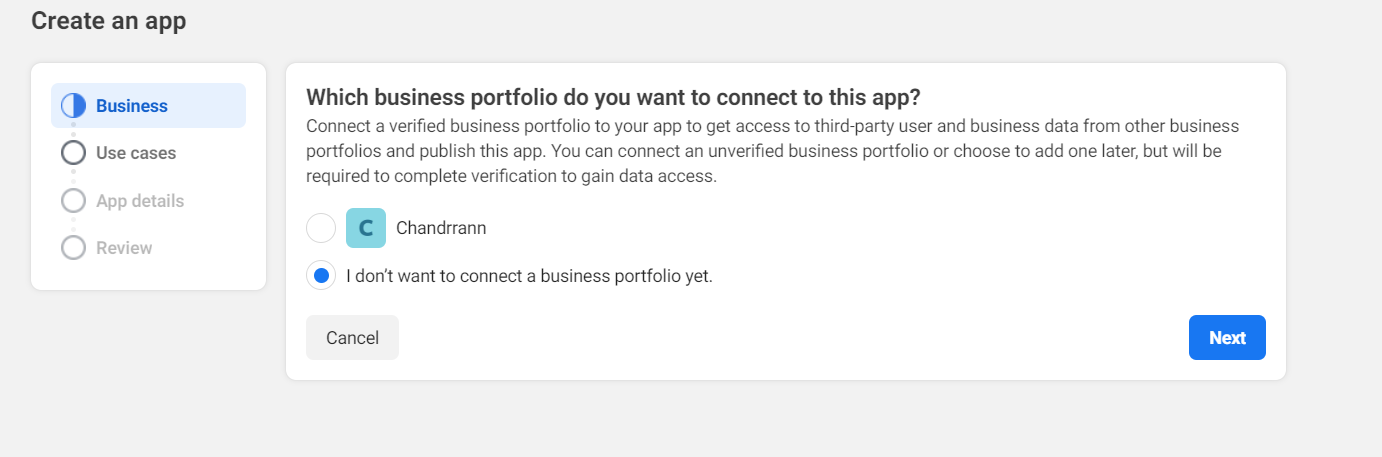Click dotted connector between Business and Use cases
The width and height of the screenshot is (1382, 457).
point(73,130)
